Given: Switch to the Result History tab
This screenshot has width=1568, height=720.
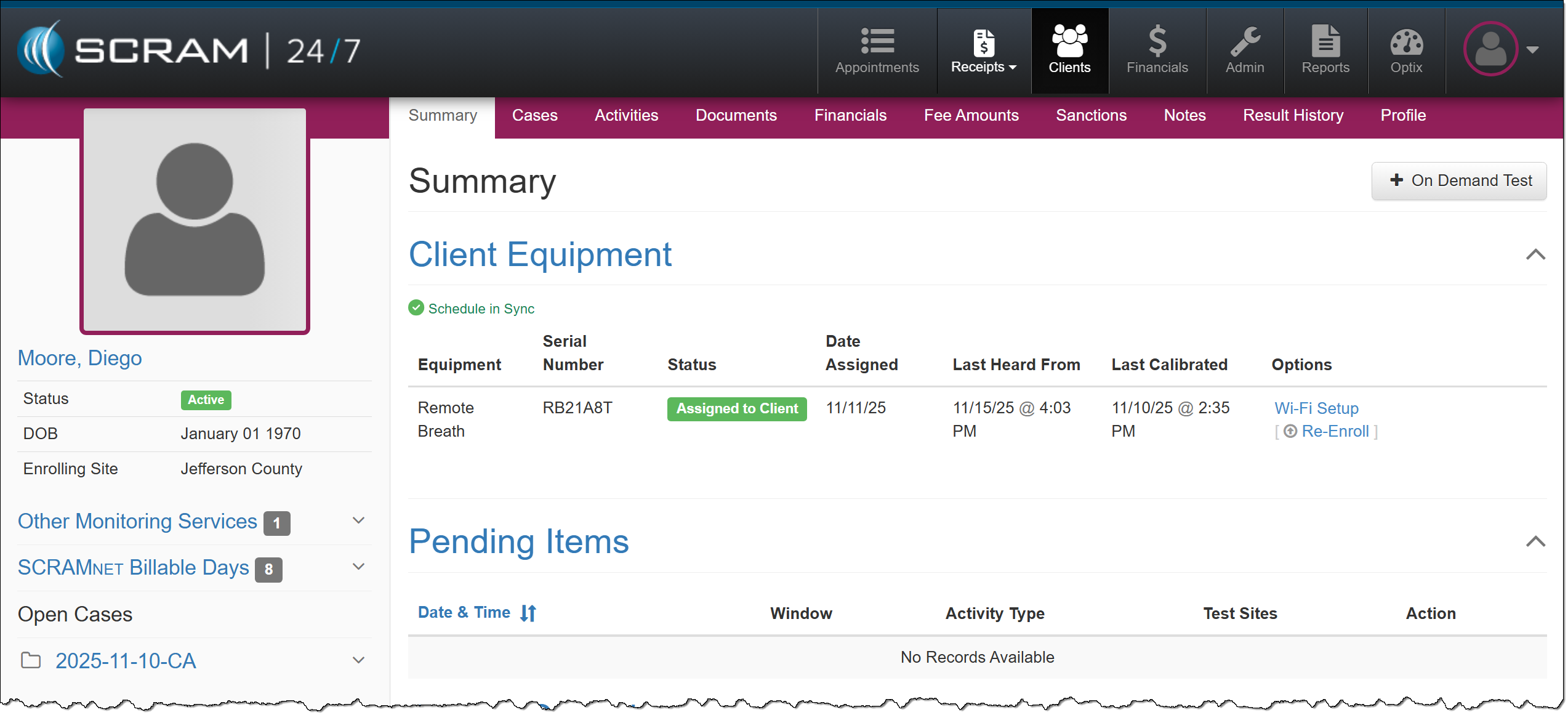Looking at the screenshot, I should (1292, 115).
